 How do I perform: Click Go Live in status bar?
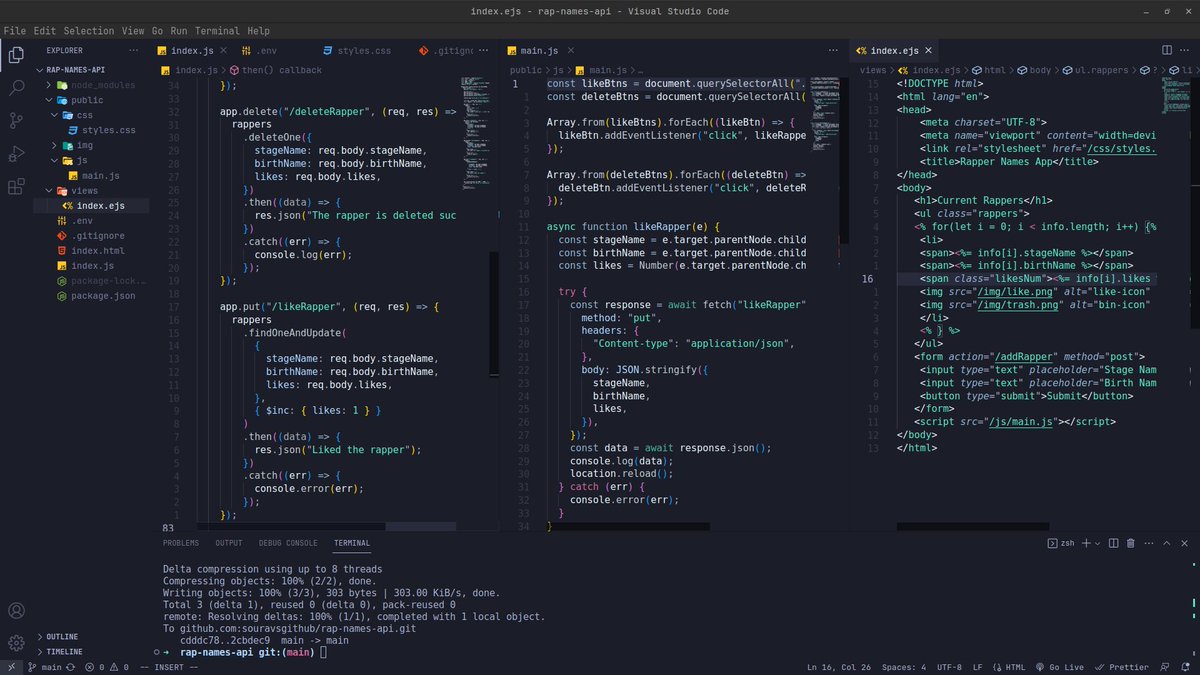click(x=1060, y=667)
